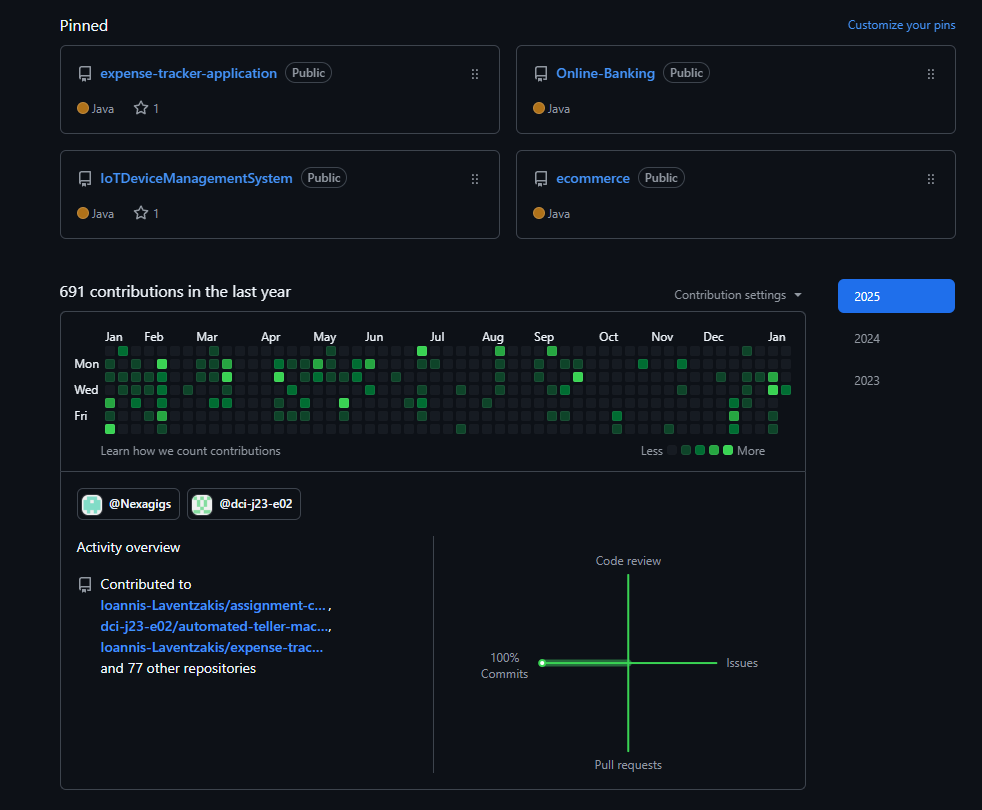Click Learn how we count contributions
Image resolution: width=982 pixels, height=810 pixels.
(190, 451)
